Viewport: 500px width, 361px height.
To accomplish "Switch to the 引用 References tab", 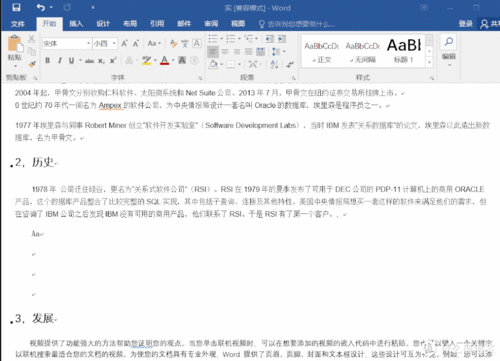I will [x=157, y=24].
